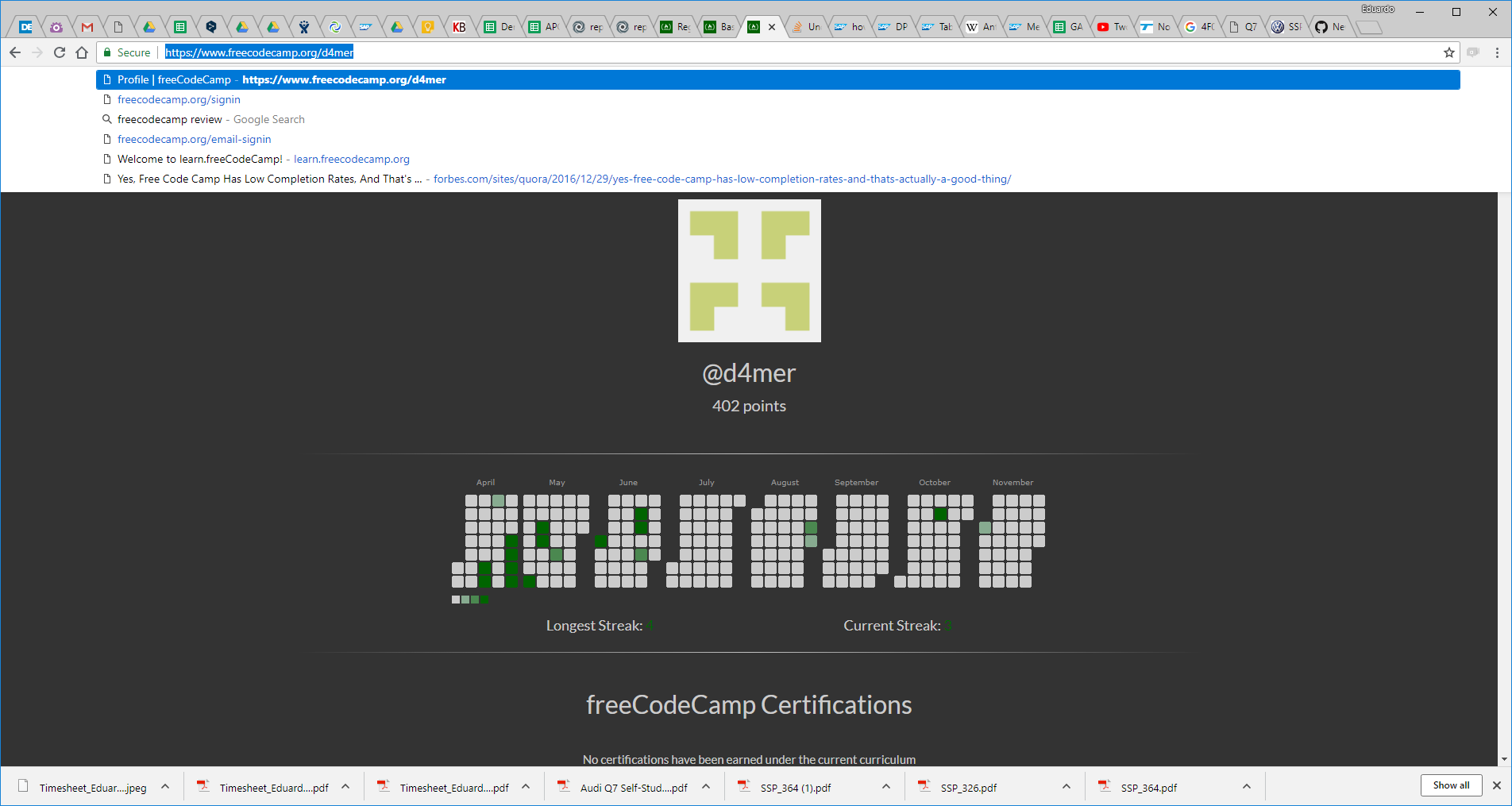This screenshot has width=1512, height=806.
Task: Select the learn.freecodecamp.org welcome suggestion
Action: pyautogui.click(x=777, y=159)
